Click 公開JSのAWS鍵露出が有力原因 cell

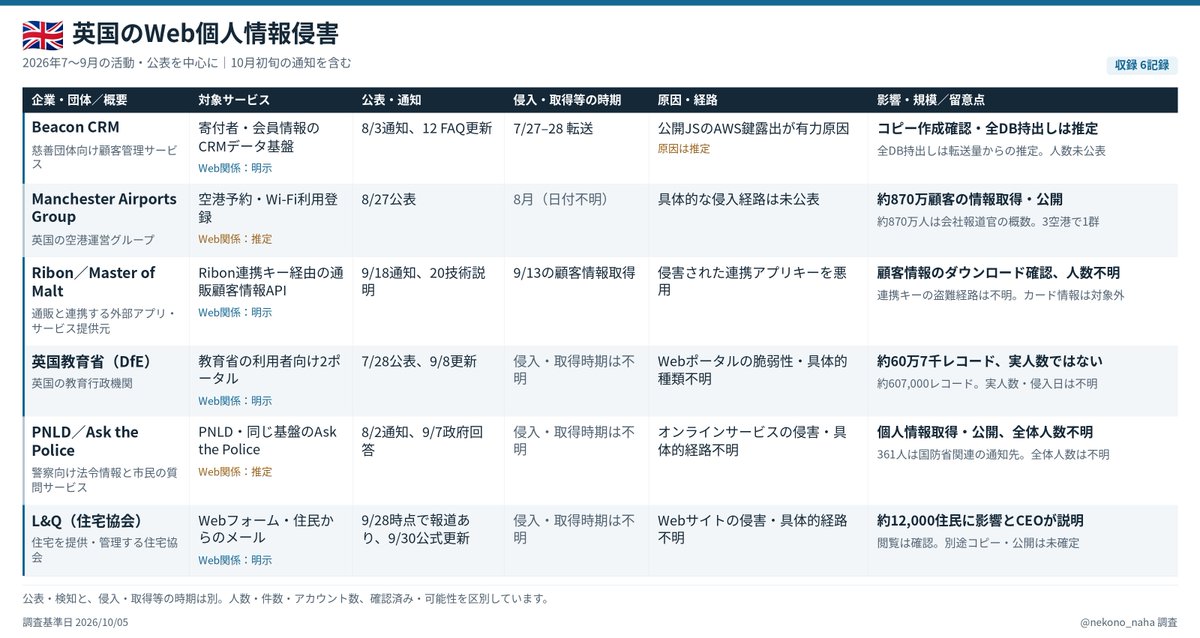753,128
